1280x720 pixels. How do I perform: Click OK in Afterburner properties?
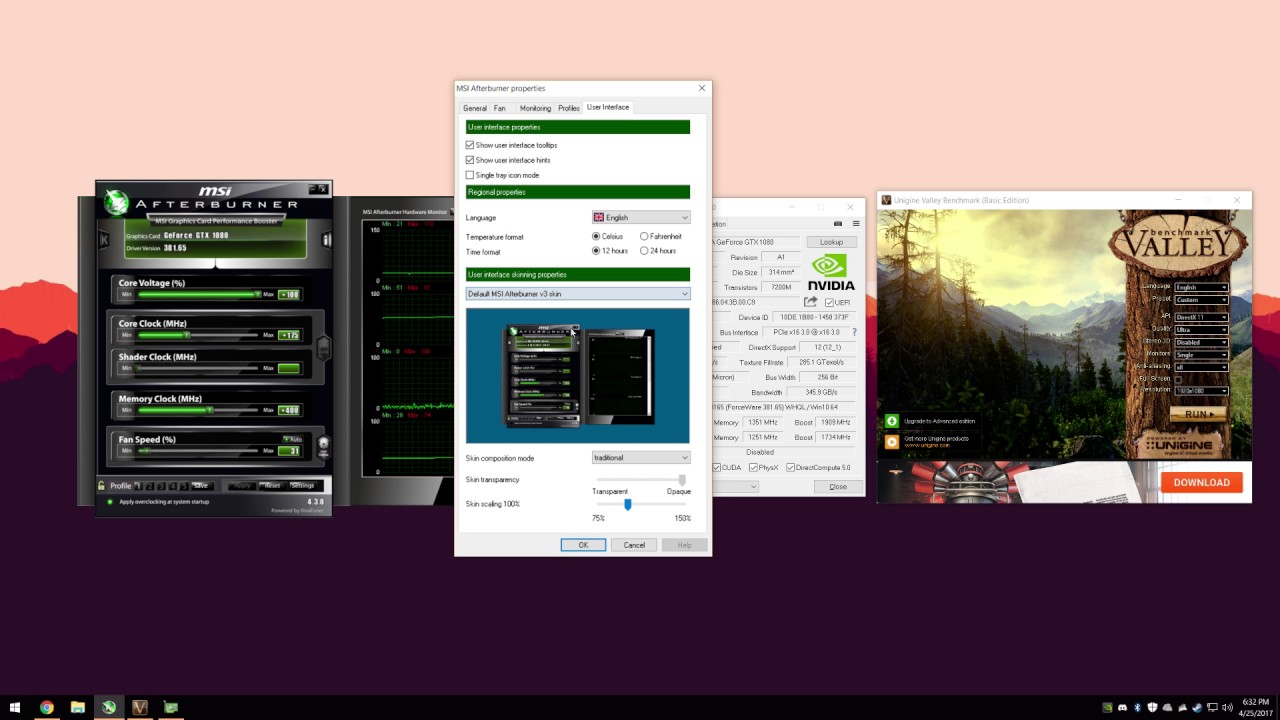coord(583,545)
